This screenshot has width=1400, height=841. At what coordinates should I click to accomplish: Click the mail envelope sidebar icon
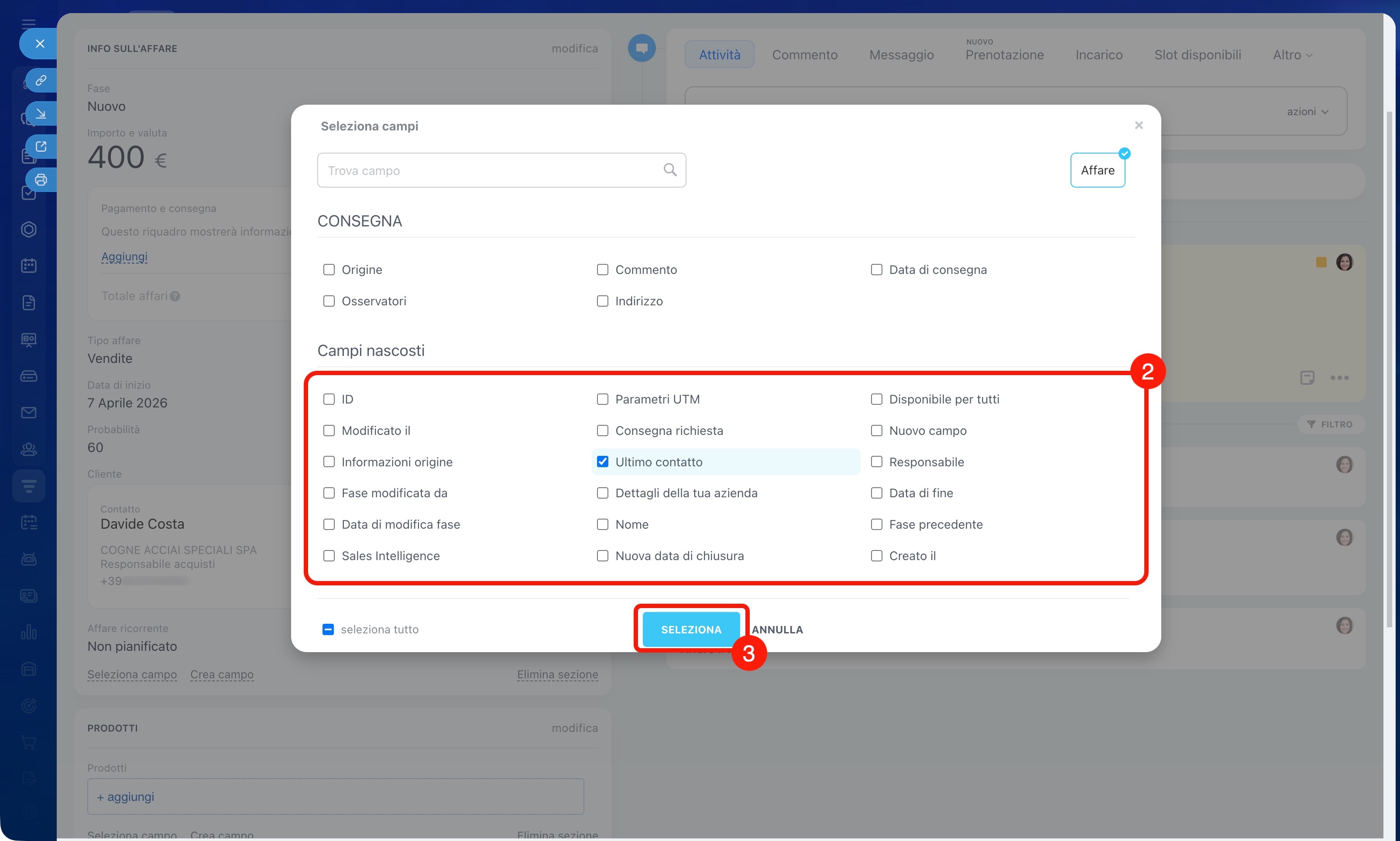click(x=28, y=413)
